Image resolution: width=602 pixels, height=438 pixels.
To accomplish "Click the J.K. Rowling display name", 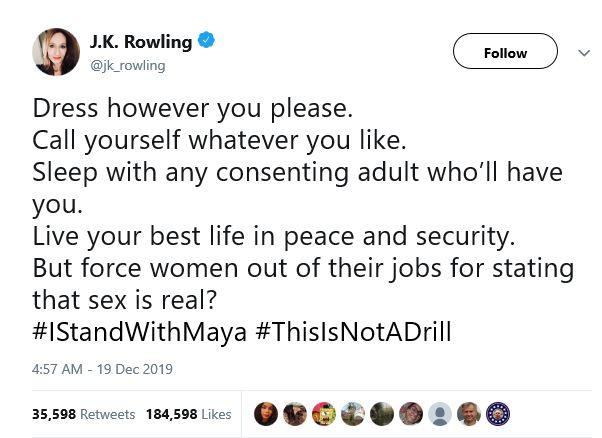I will 141,41.
